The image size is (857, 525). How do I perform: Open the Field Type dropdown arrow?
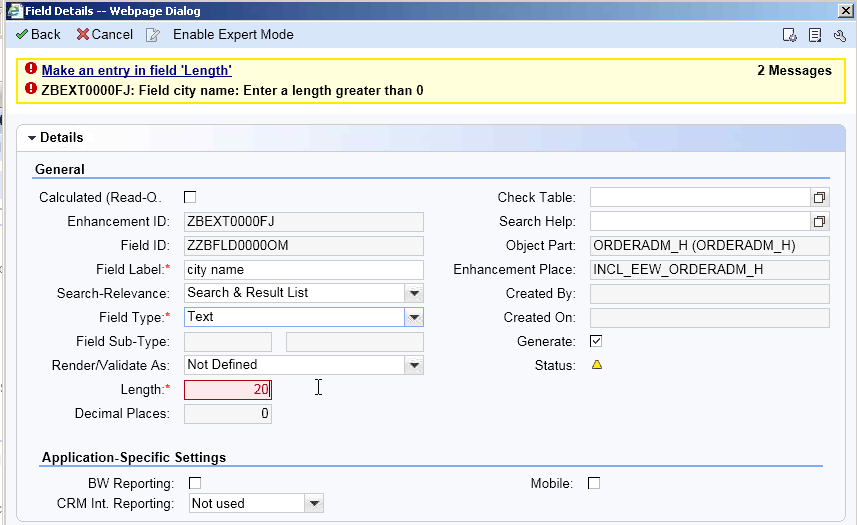point(414,317)
